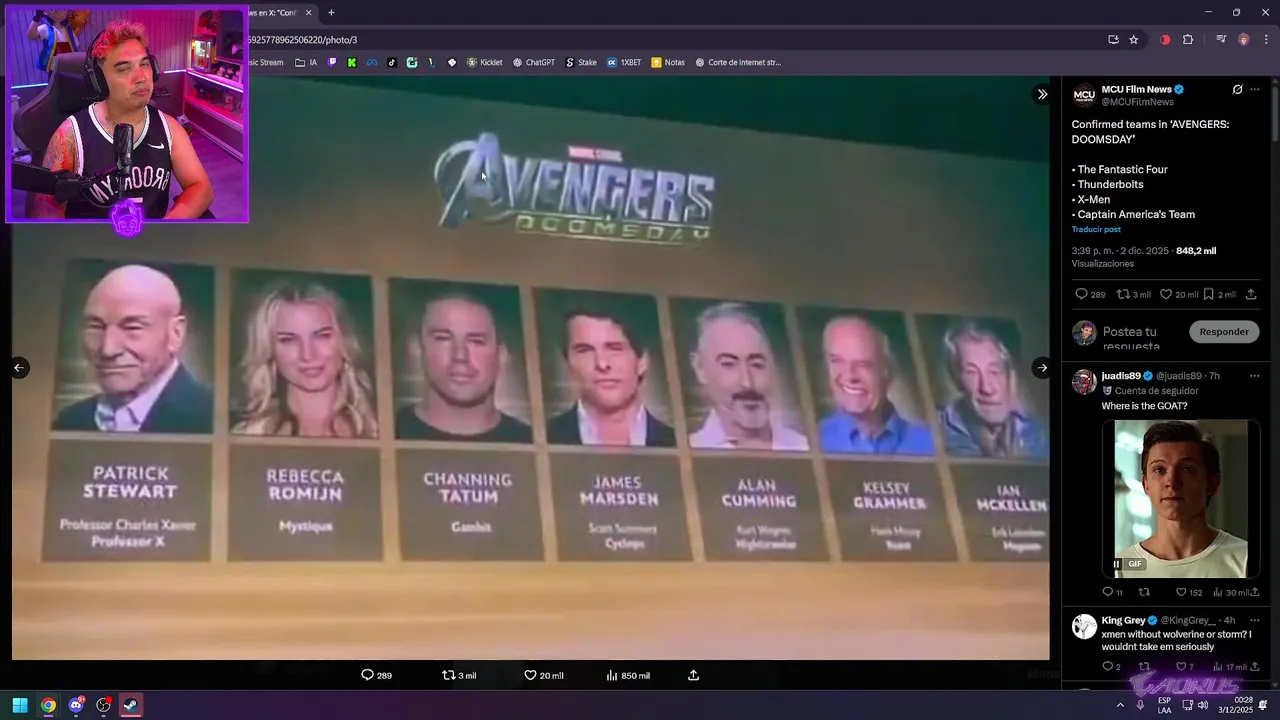Bookmark this page with the star icon
The width and height of the screenshot is (1280, 720).
coord(1134,40)
